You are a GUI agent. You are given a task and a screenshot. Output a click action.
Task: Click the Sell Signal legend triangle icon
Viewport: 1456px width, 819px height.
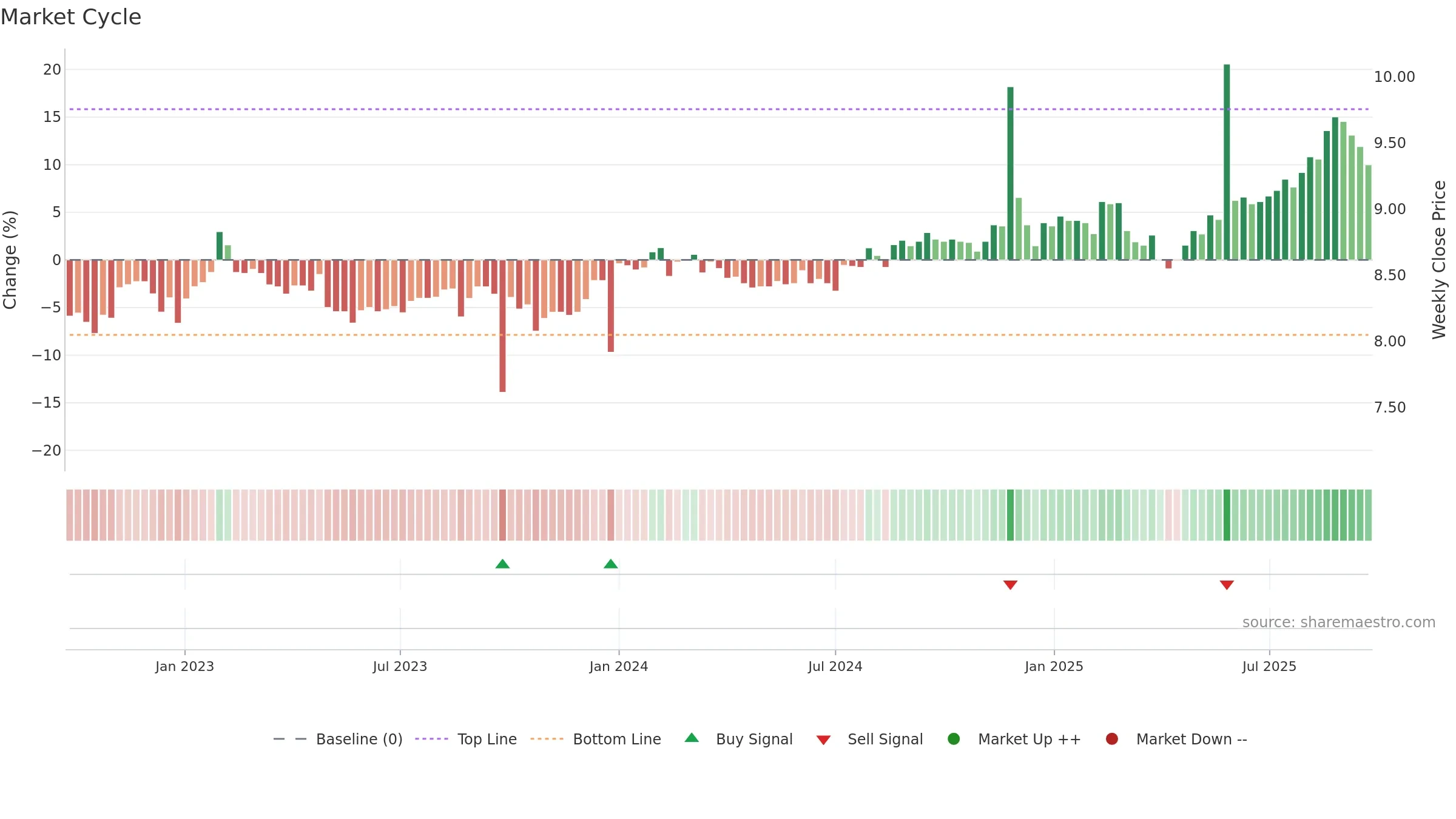[823, 740]
